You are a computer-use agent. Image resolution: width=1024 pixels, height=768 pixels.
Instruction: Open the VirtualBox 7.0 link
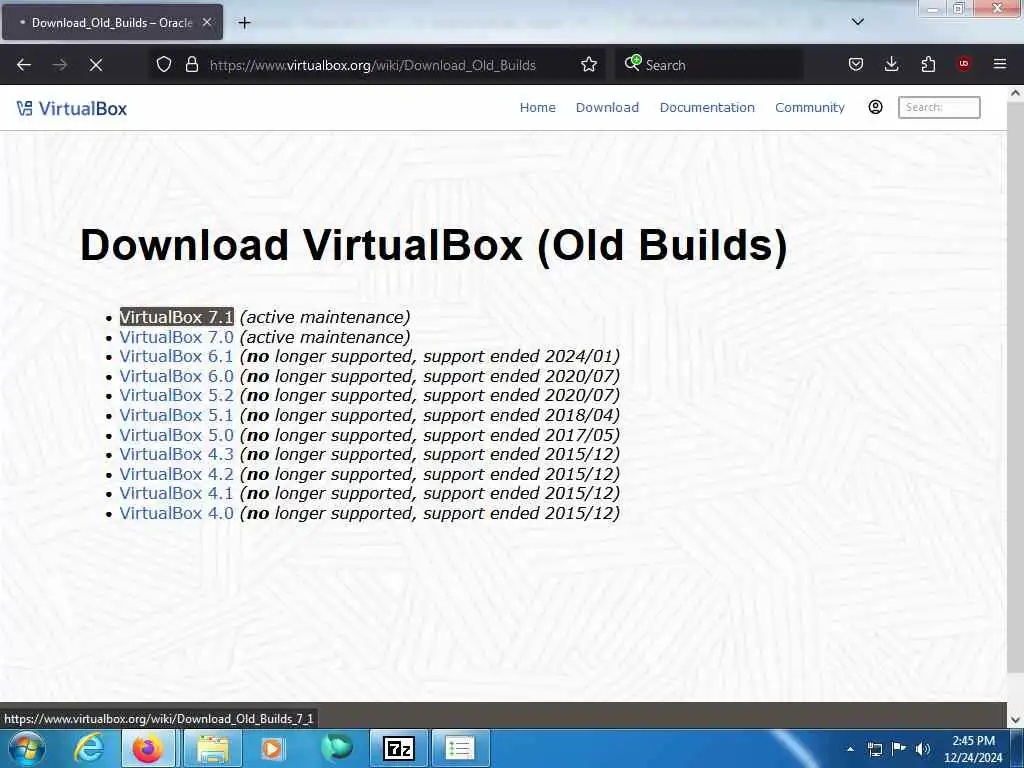[x=176, y=337]
